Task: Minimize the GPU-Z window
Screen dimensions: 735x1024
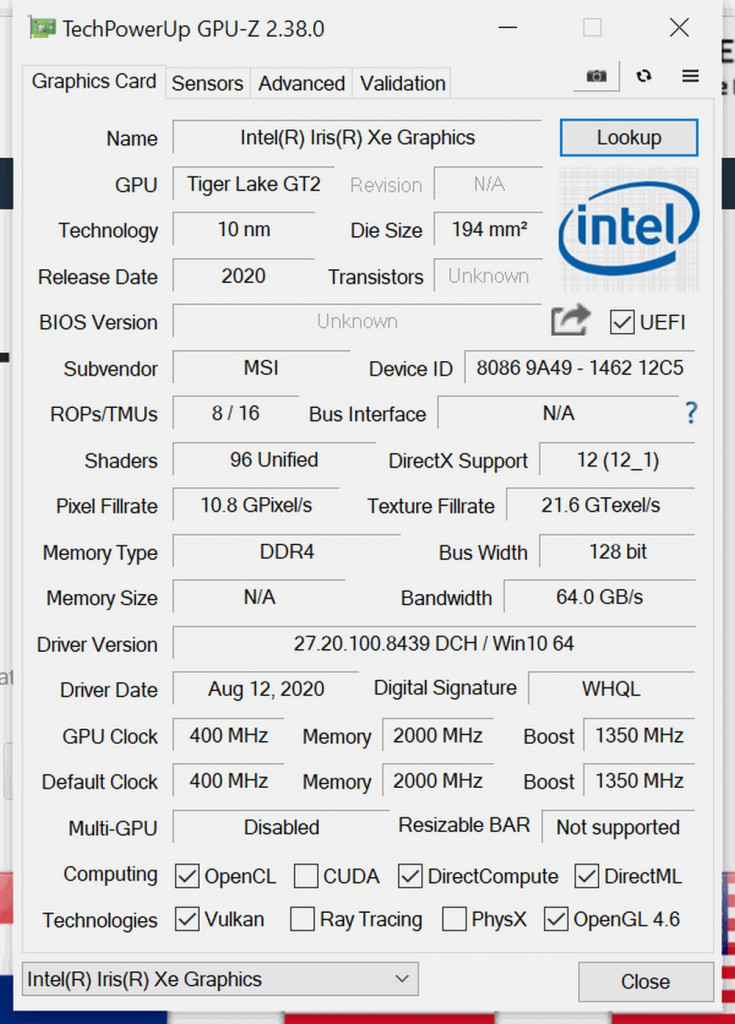Action: (x=508, y=28)
